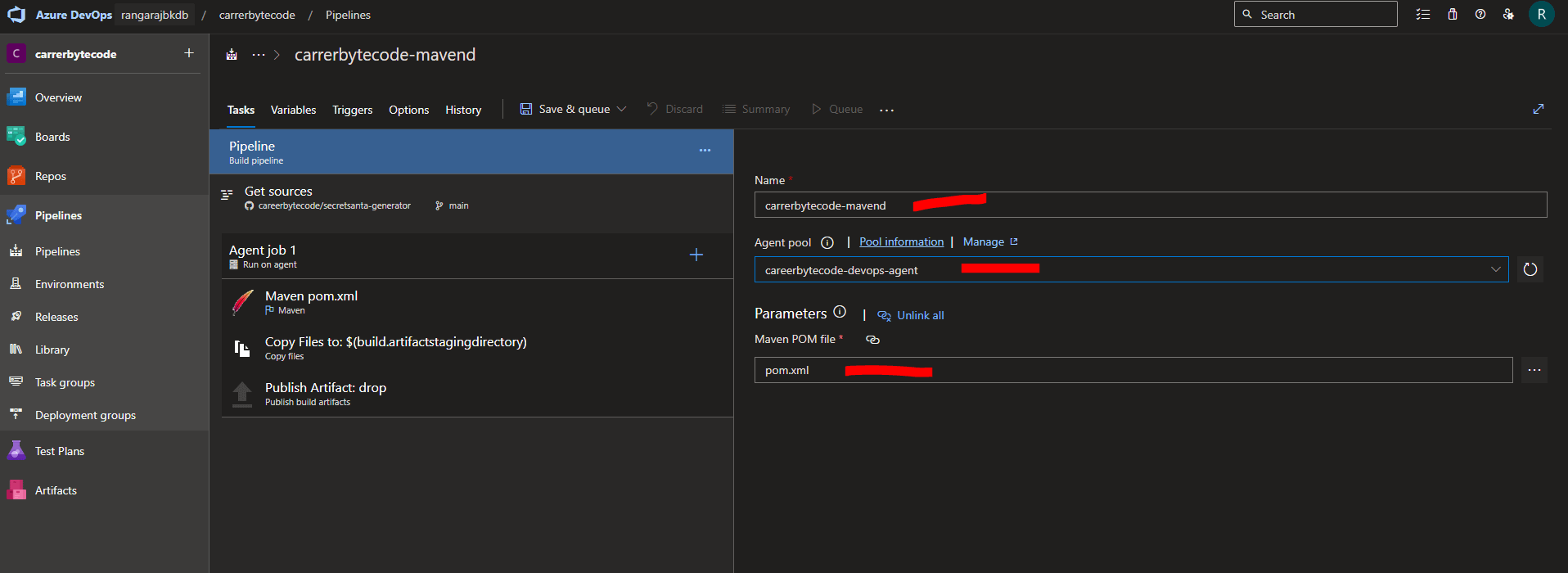Screen dimensions: 1568x573
Task: Click the Azure DevOps logo icon
Action: [x=16, y=15]
